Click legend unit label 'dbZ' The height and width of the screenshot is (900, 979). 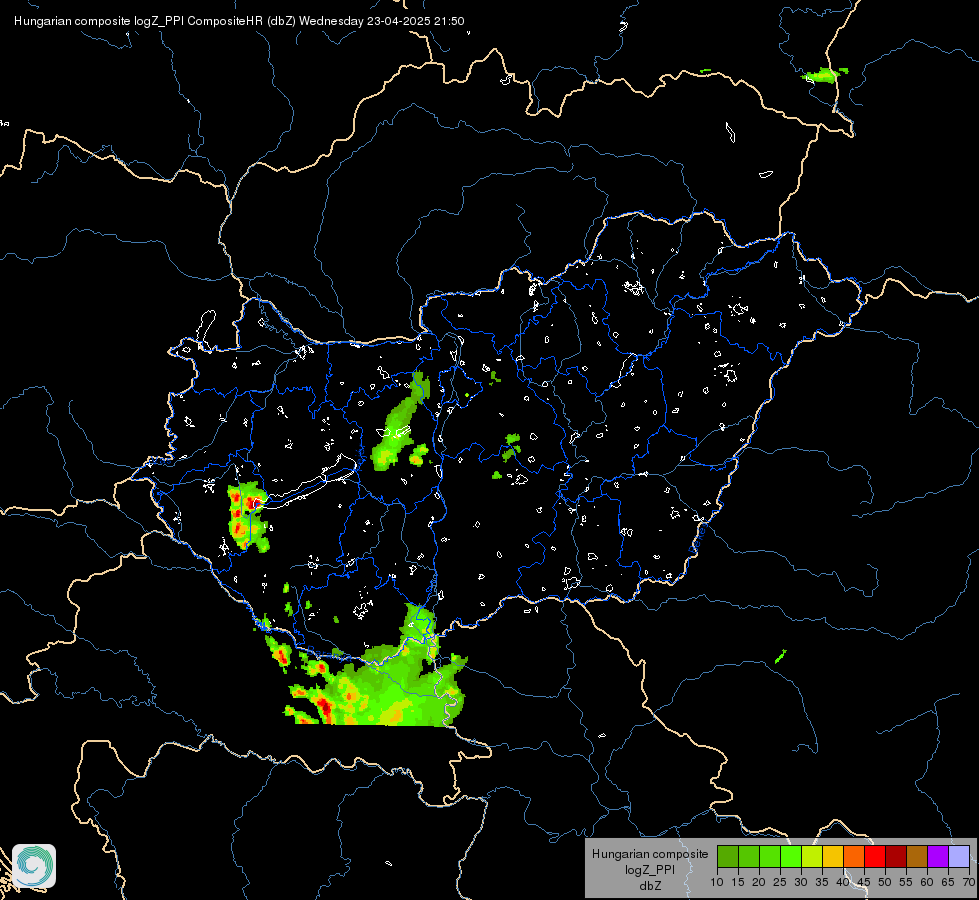650,886
